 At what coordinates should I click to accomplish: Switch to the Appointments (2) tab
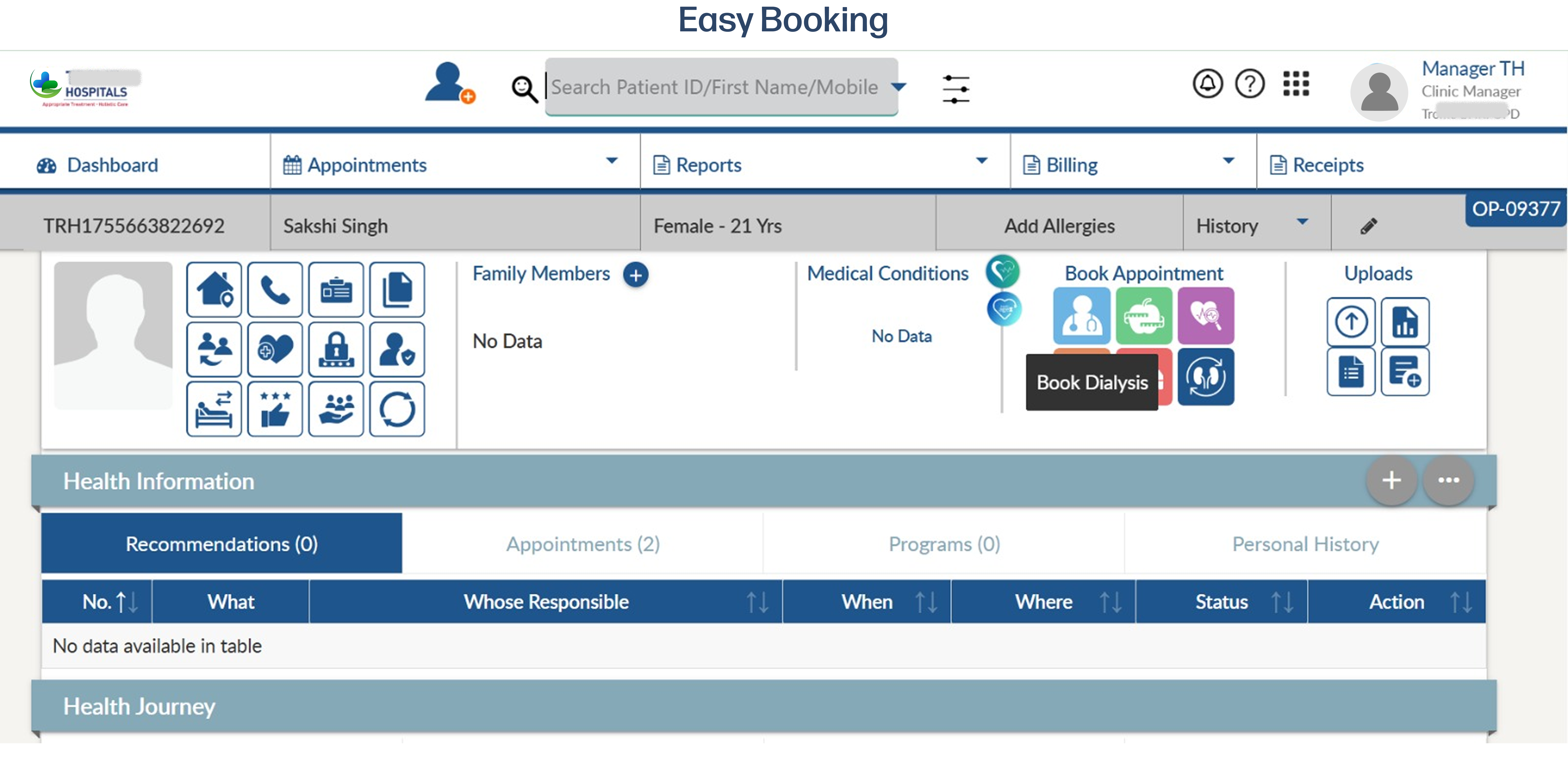pos(583,544)
